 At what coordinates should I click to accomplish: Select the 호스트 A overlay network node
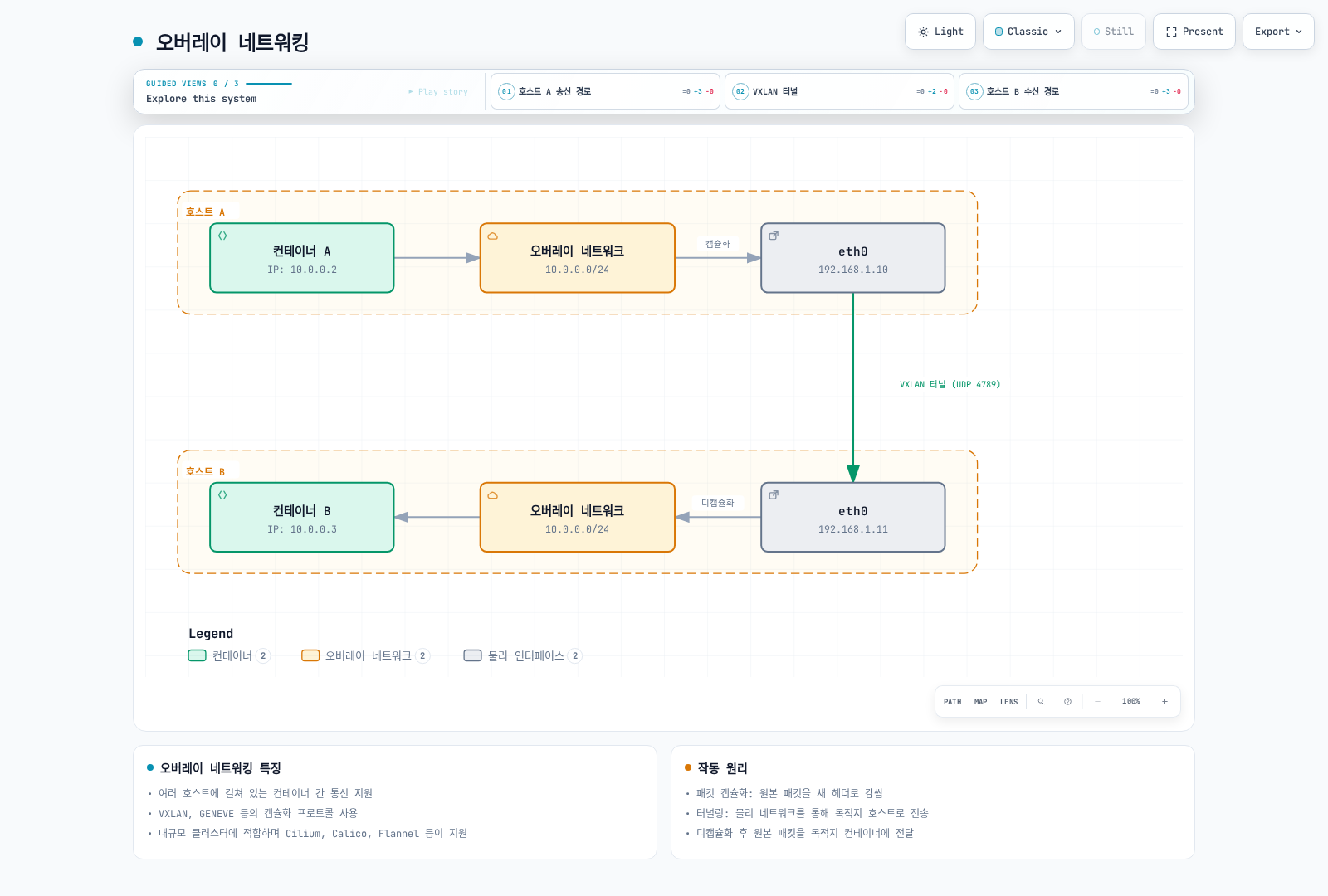tap(578, 258)
